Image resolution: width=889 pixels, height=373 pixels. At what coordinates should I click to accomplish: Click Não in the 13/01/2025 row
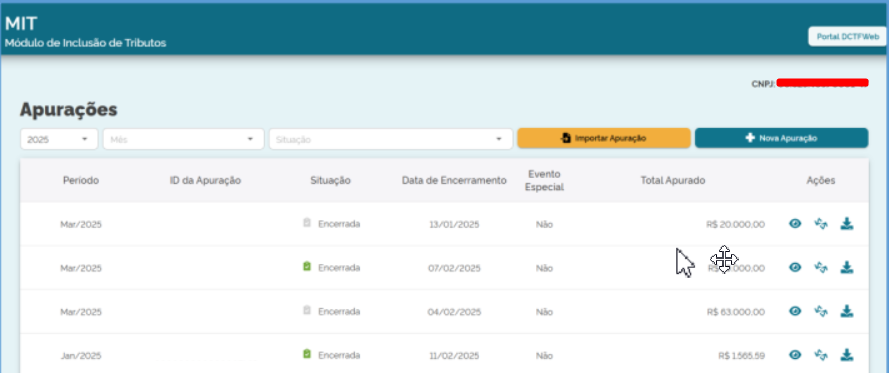click(544, 224)
